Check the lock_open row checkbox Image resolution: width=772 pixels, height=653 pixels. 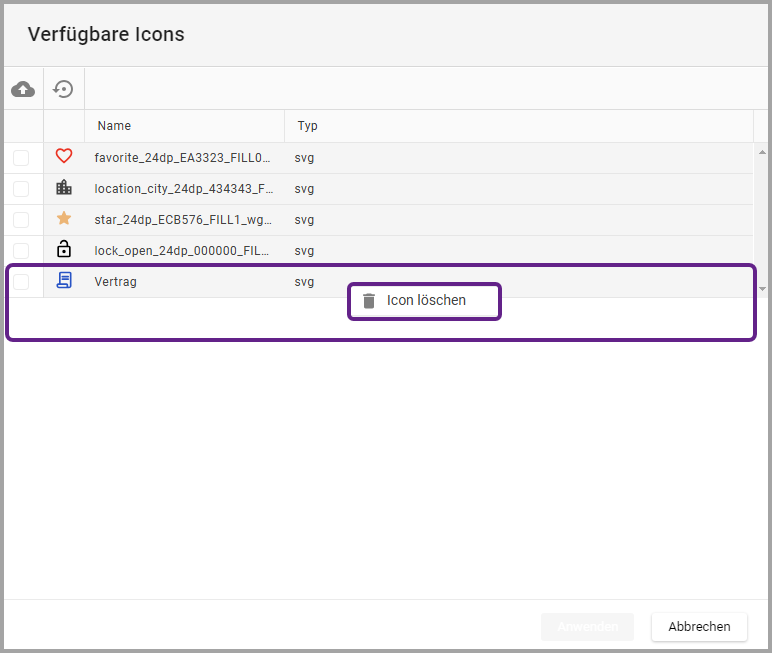click(21, 250)
